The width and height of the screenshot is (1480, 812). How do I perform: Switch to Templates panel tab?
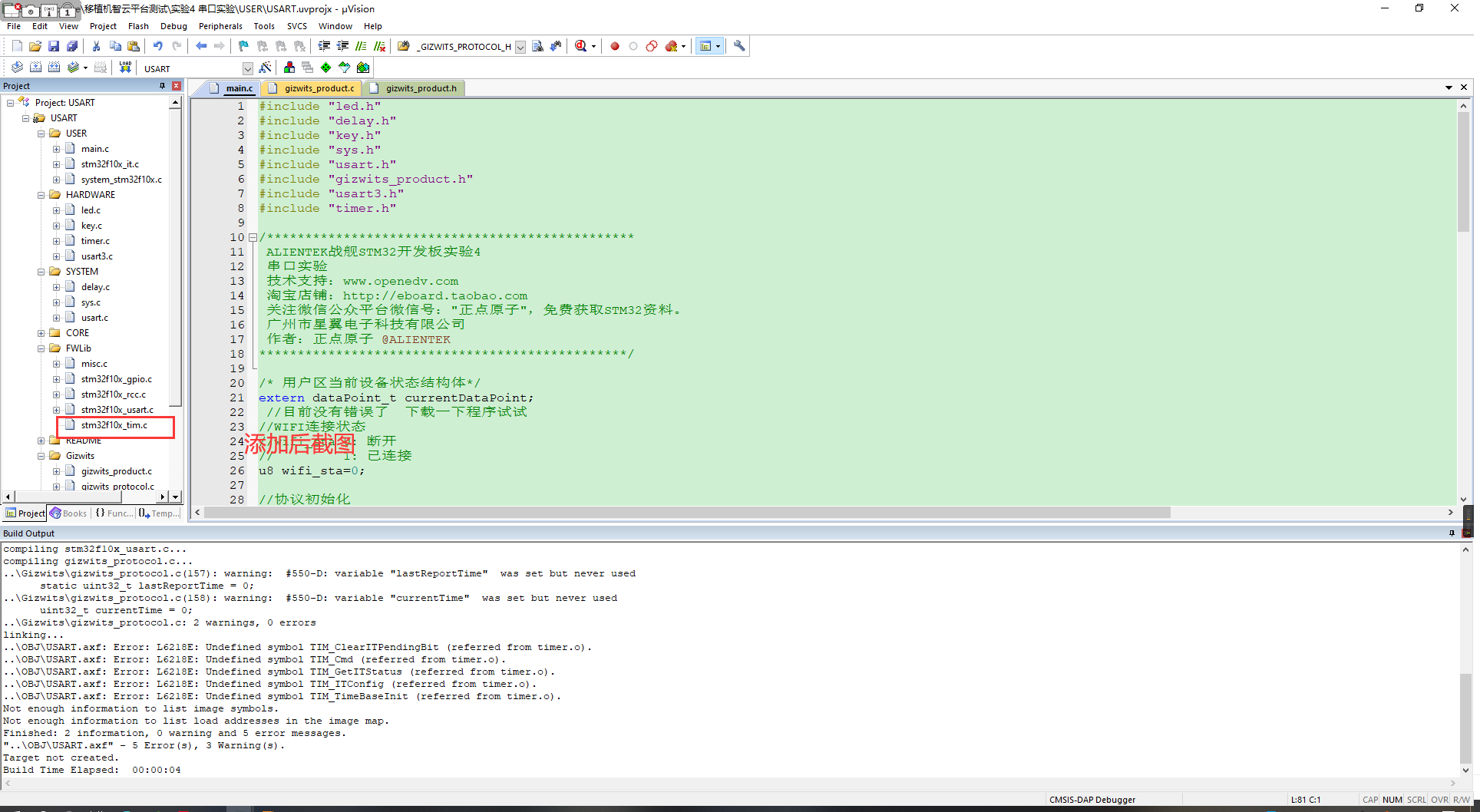(x=160, y=513)
